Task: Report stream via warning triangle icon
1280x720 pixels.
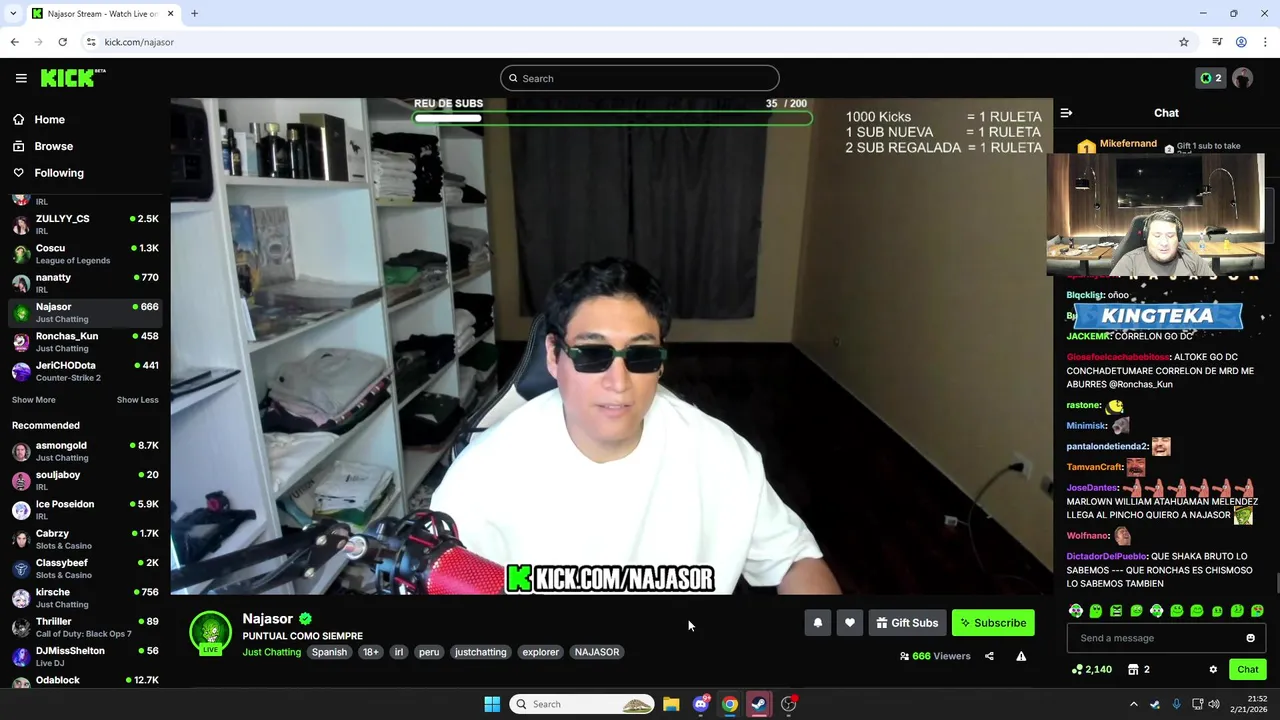Action: click(1021, 656)
